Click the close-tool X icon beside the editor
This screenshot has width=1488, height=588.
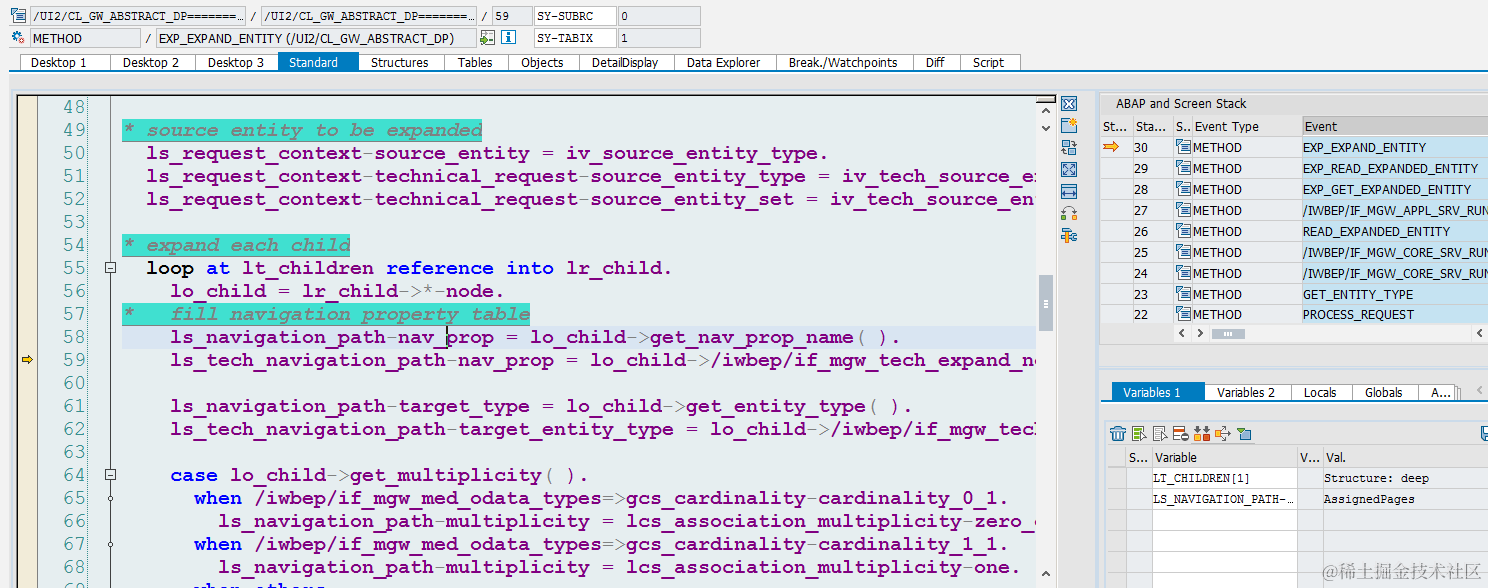click(x=1069, y=104)
